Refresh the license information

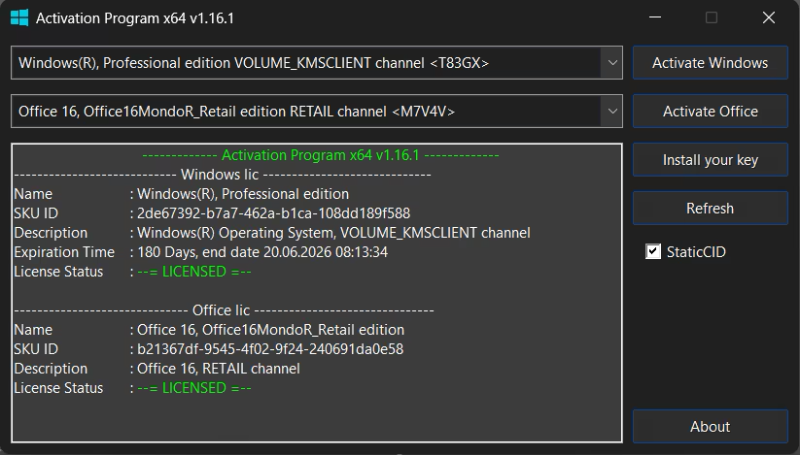(710, 208)
